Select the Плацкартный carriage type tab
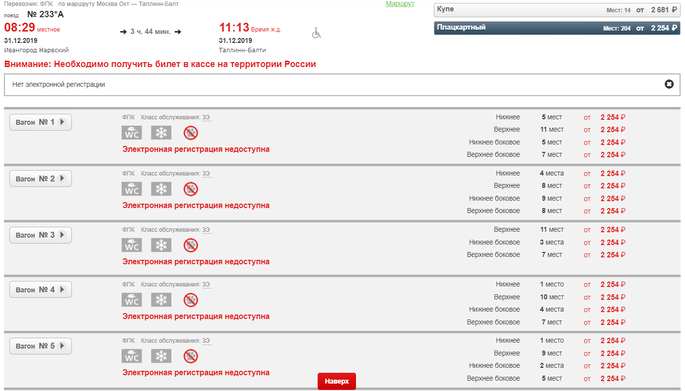Screen dimensions: 685x391 [x=557, y=28]
